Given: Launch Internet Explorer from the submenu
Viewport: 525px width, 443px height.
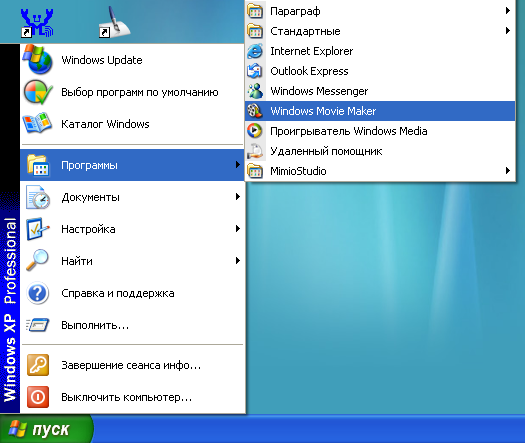Looking at the screenshot, I should [380, 51].
